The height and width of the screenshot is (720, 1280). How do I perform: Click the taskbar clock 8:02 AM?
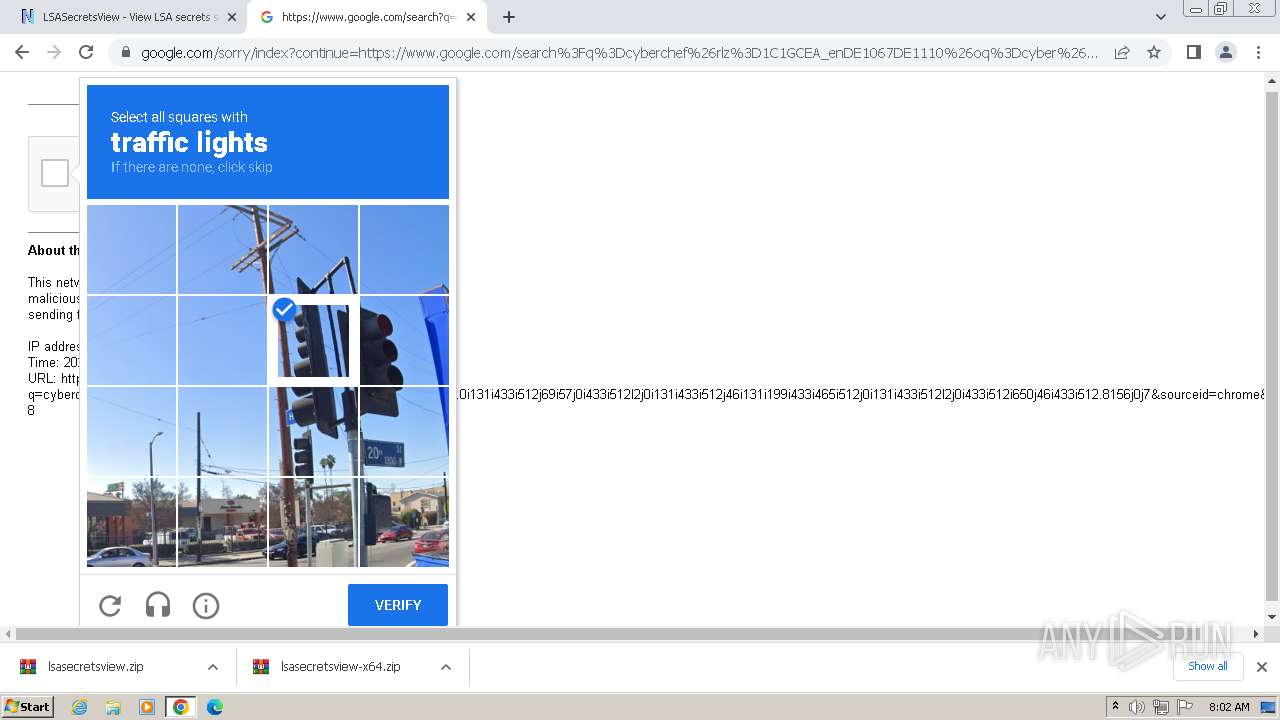pos(1229,707)
